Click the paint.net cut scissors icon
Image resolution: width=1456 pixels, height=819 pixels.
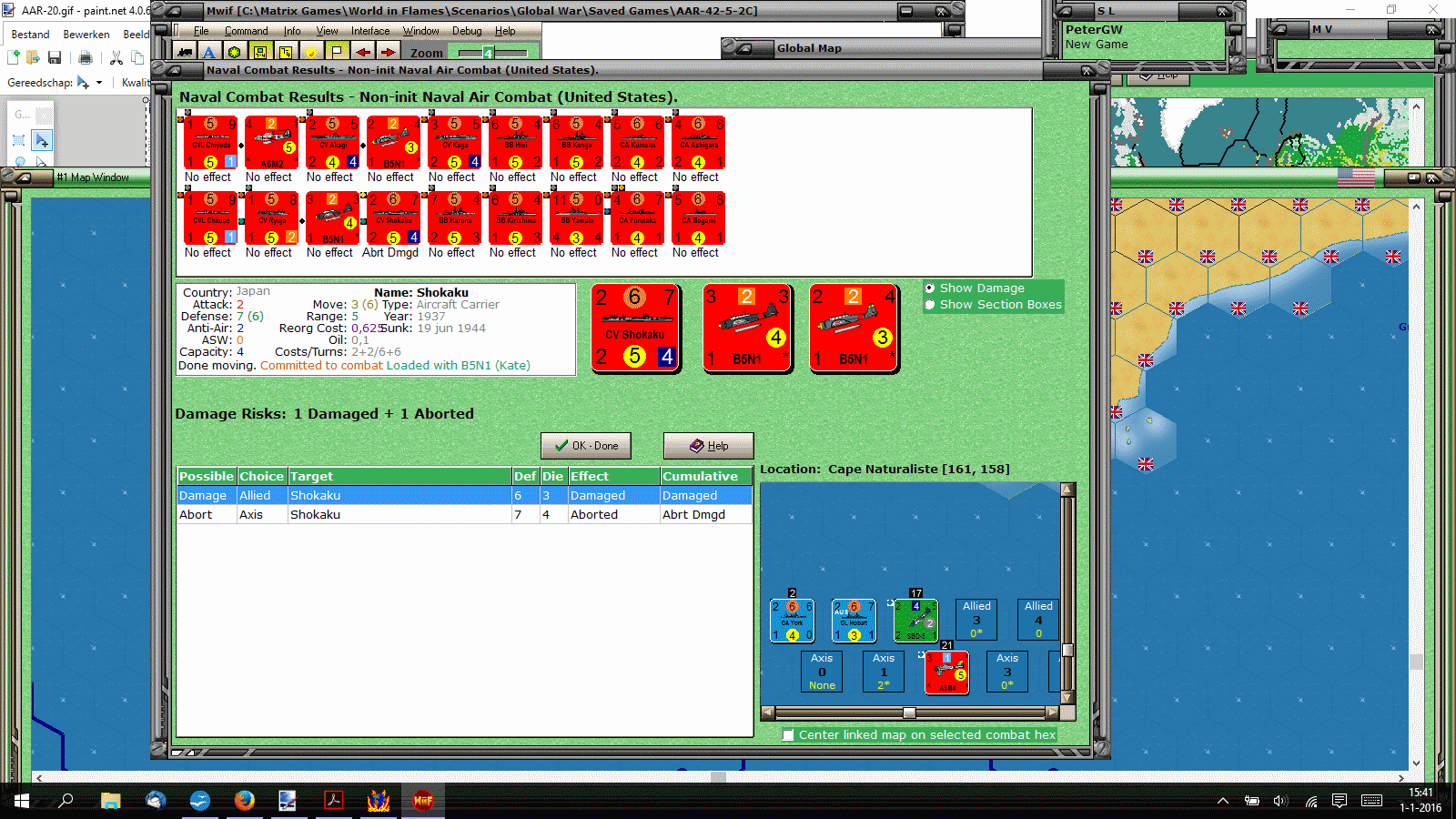point(116,58)
